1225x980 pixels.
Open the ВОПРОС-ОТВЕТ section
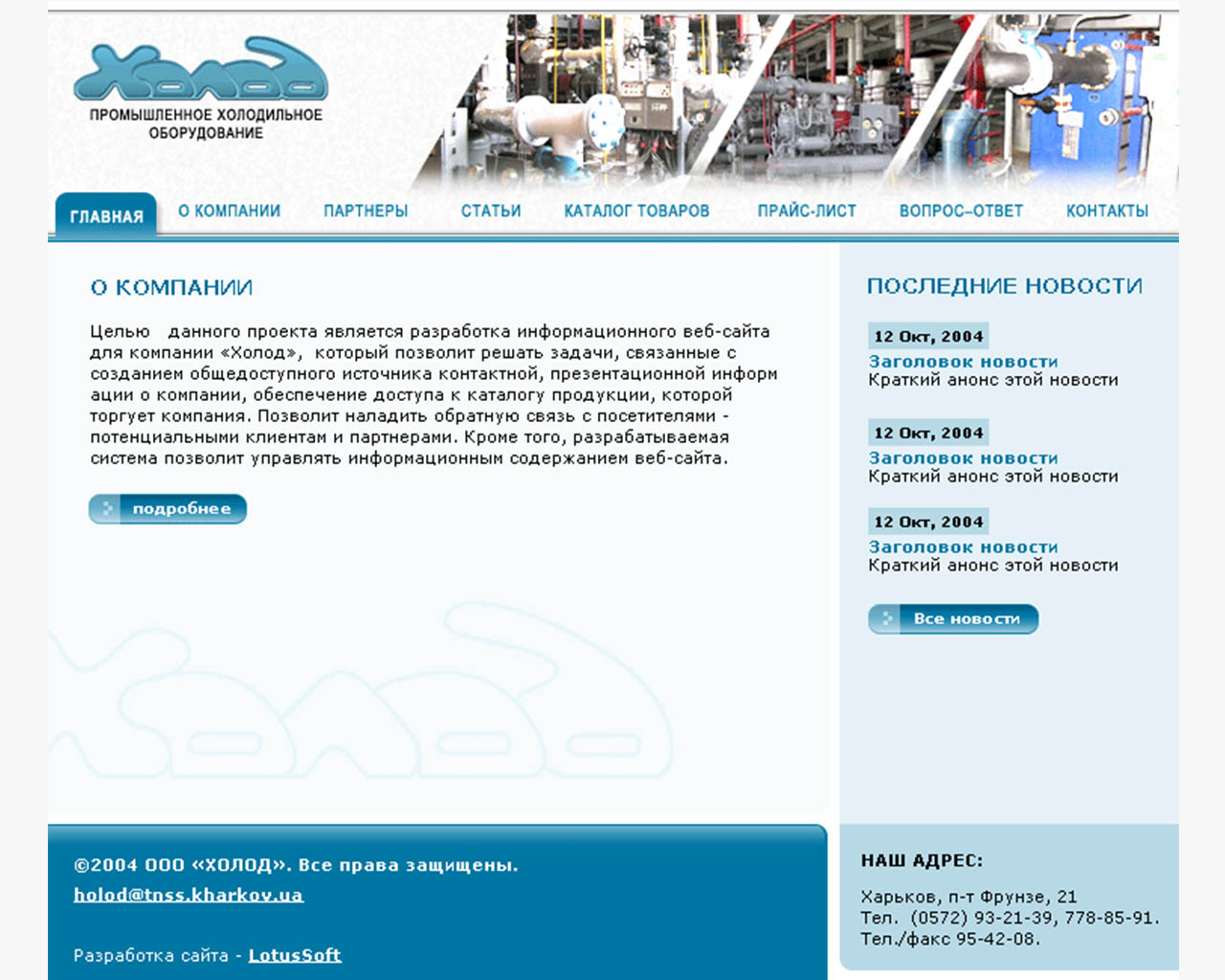tap(961, 211)
